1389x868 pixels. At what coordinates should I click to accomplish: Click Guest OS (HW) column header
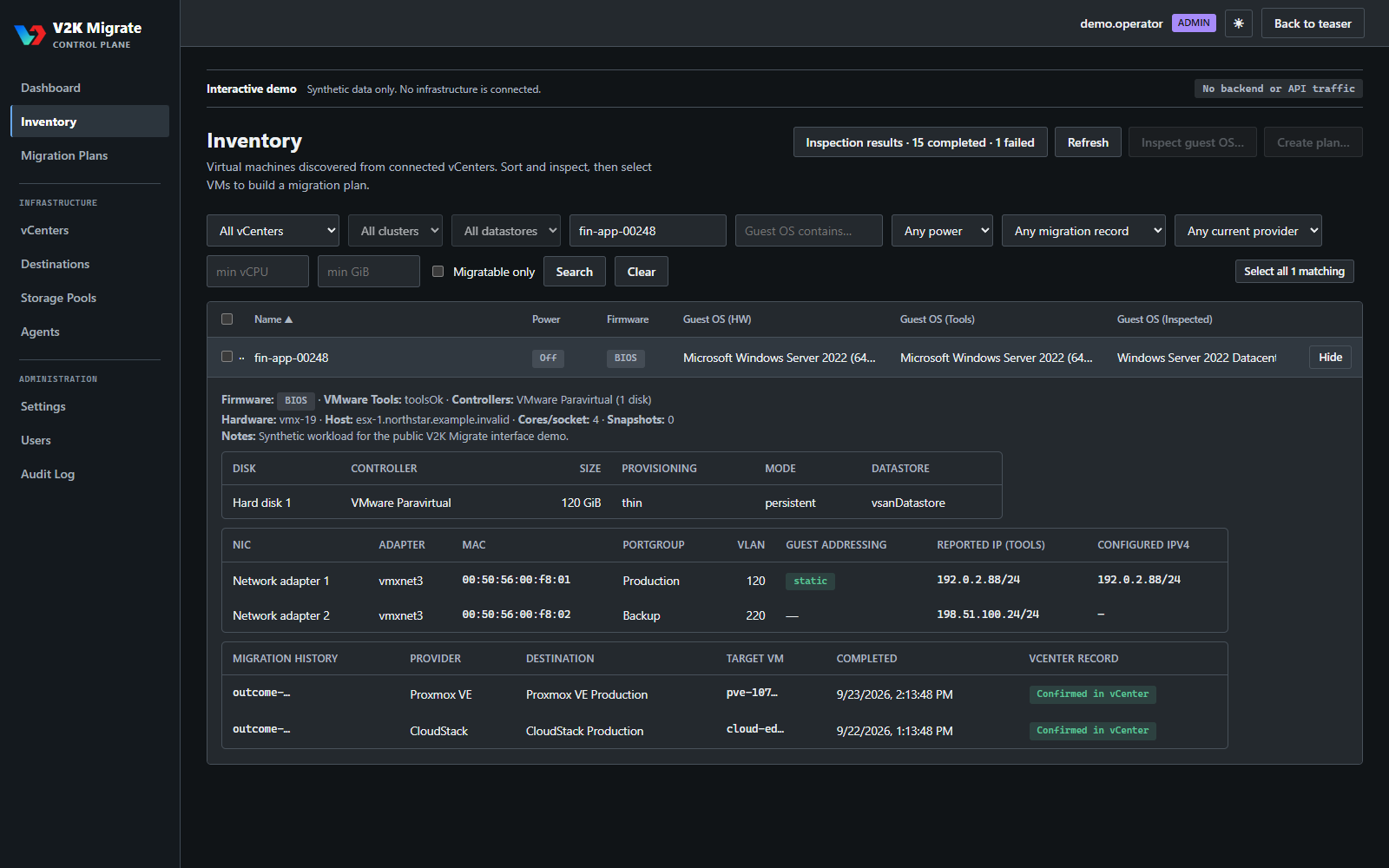point(717,319)
